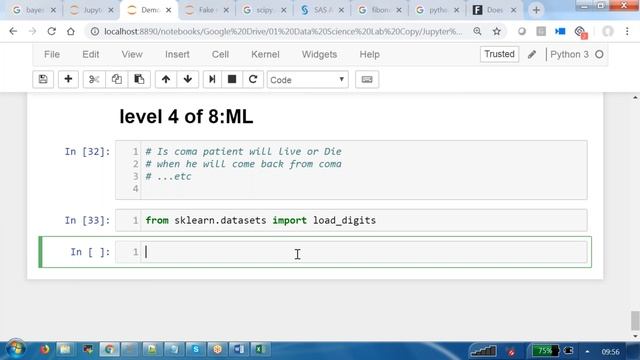
Task: View site info icon before localhost
Action: coord(95,31)
